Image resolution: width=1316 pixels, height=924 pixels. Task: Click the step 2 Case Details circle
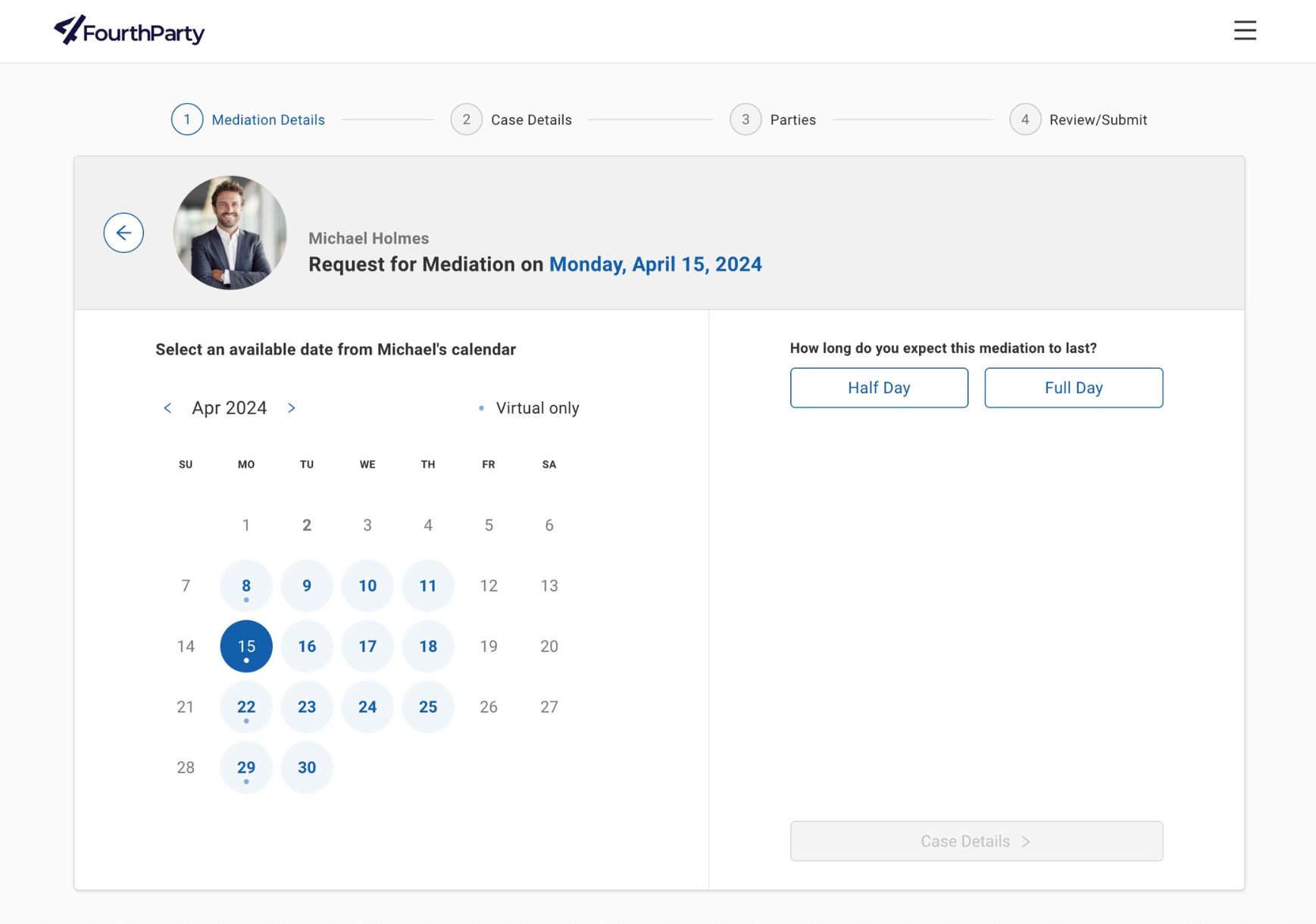[466, 119]
